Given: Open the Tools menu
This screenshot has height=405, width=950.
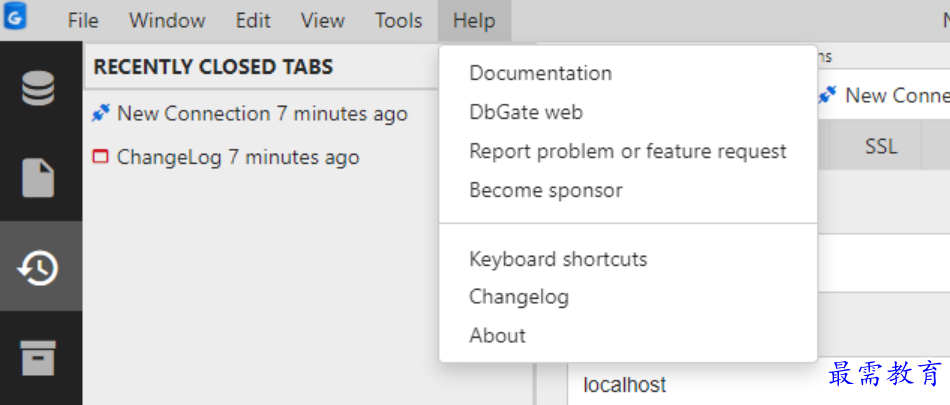Looking at the screenshot, I should (x=399, y=21).
